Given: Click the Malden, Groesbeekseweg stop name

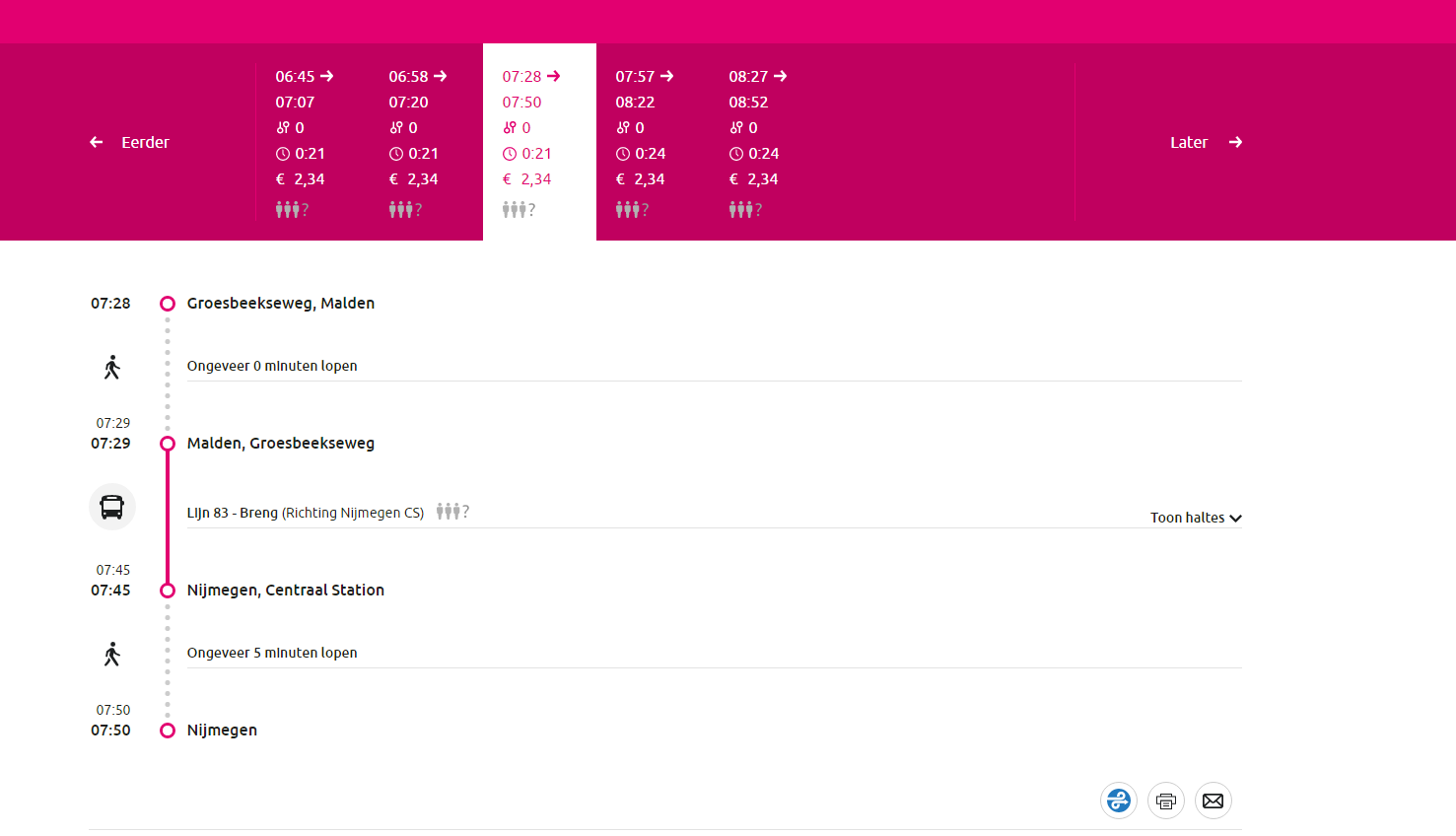Looking at the screenshot, I should (281, 444).
